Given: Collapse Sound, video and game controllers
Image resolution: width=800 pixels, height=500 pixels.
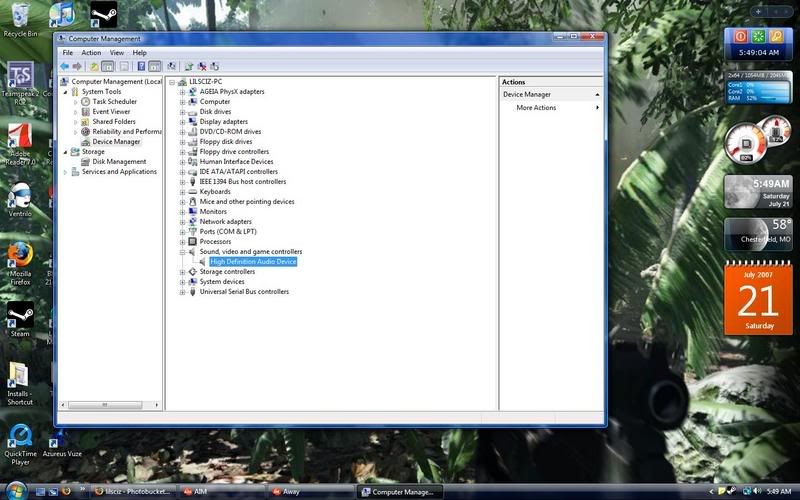Looking at the screenshot, I should pyautogui.click(x=182, y=252).
